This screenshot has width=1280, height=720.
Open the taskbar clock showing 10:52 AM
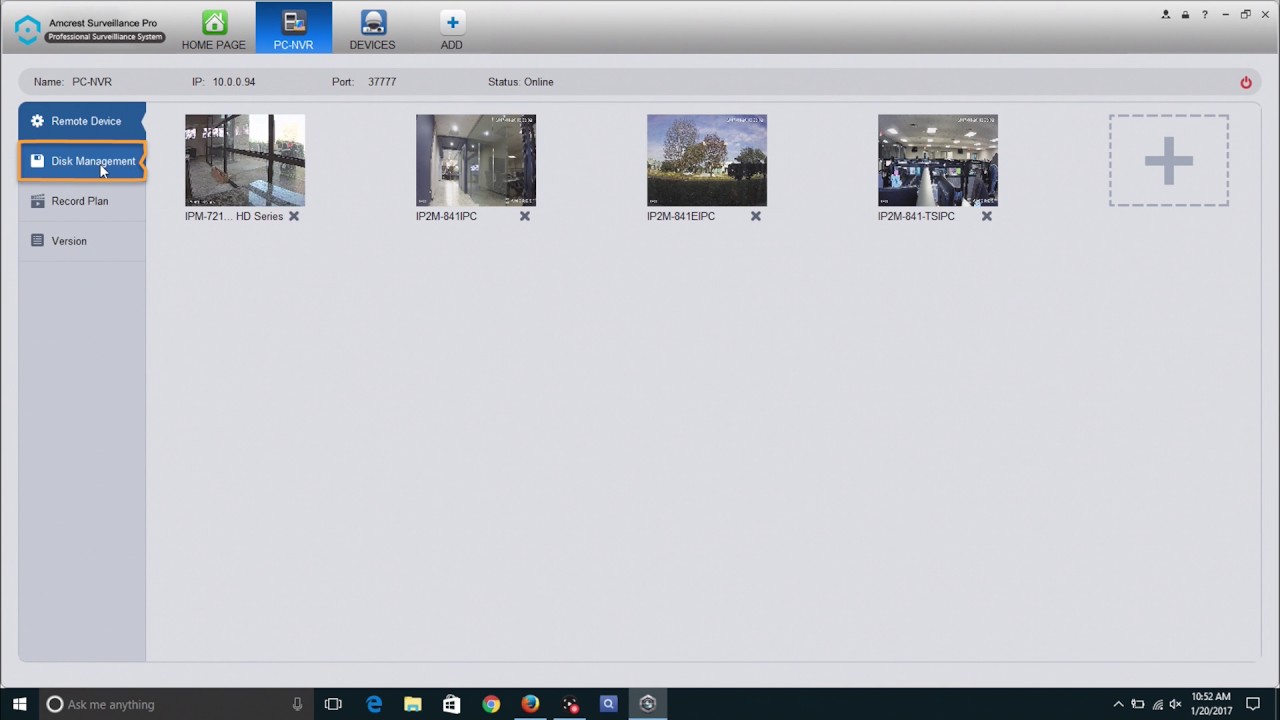coord(1210,704)
